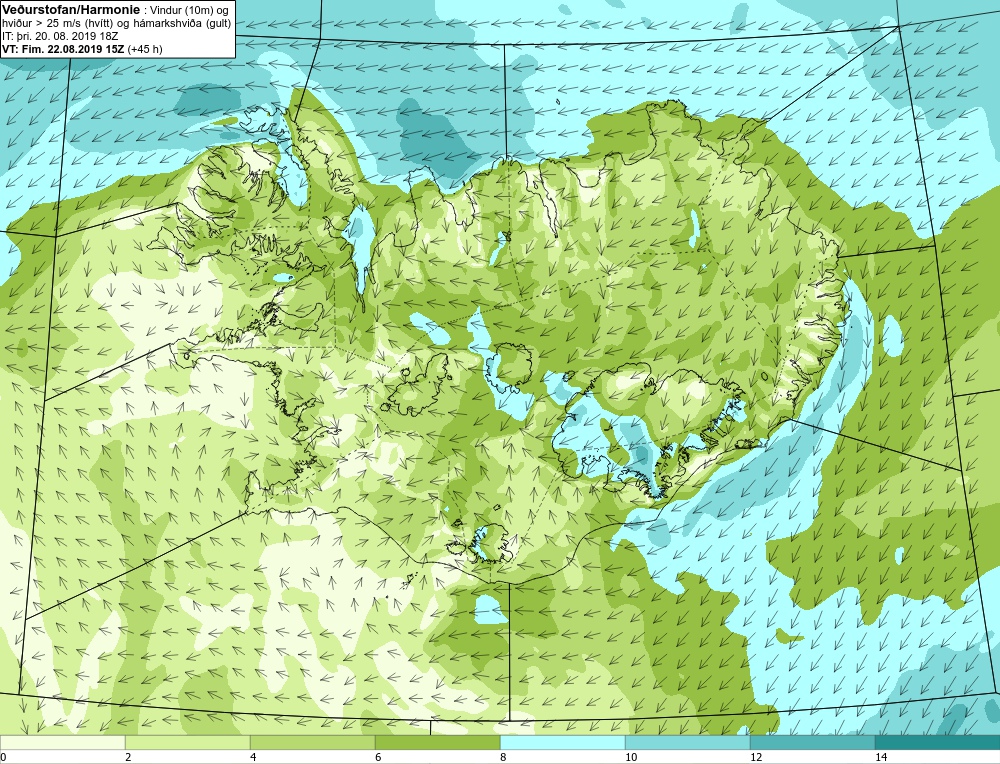Click the 4–6 m/s green legend swatch
1000x764 pixels.
click(312, 742)
